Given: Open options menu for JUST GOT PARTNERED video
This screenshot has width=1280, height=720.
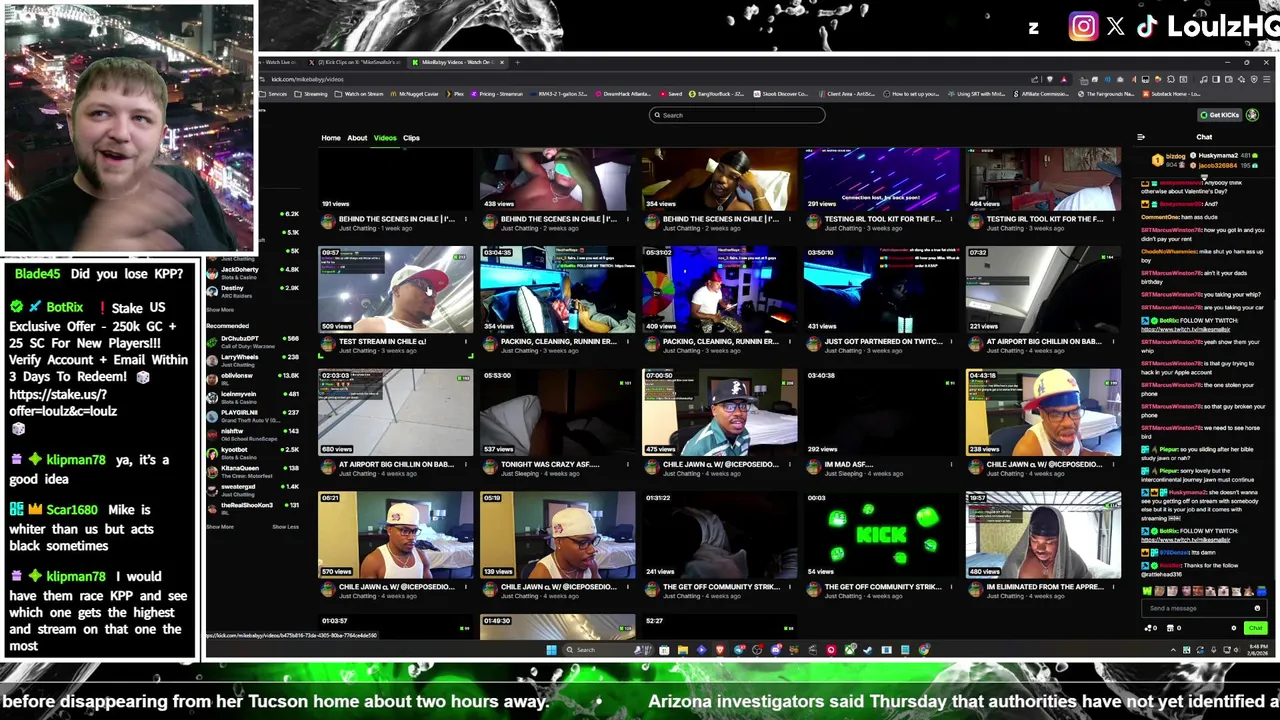Looking at the screenshot, I should [x=952, y=341].
